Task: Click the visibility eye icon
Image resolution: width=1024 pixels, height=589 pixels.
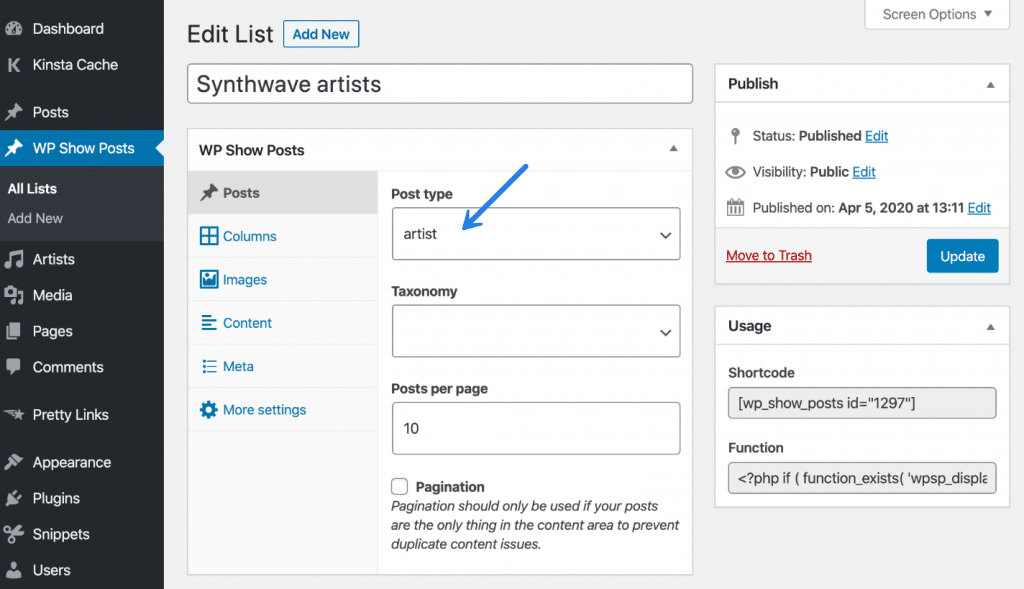Action: [x=735, y=172]
